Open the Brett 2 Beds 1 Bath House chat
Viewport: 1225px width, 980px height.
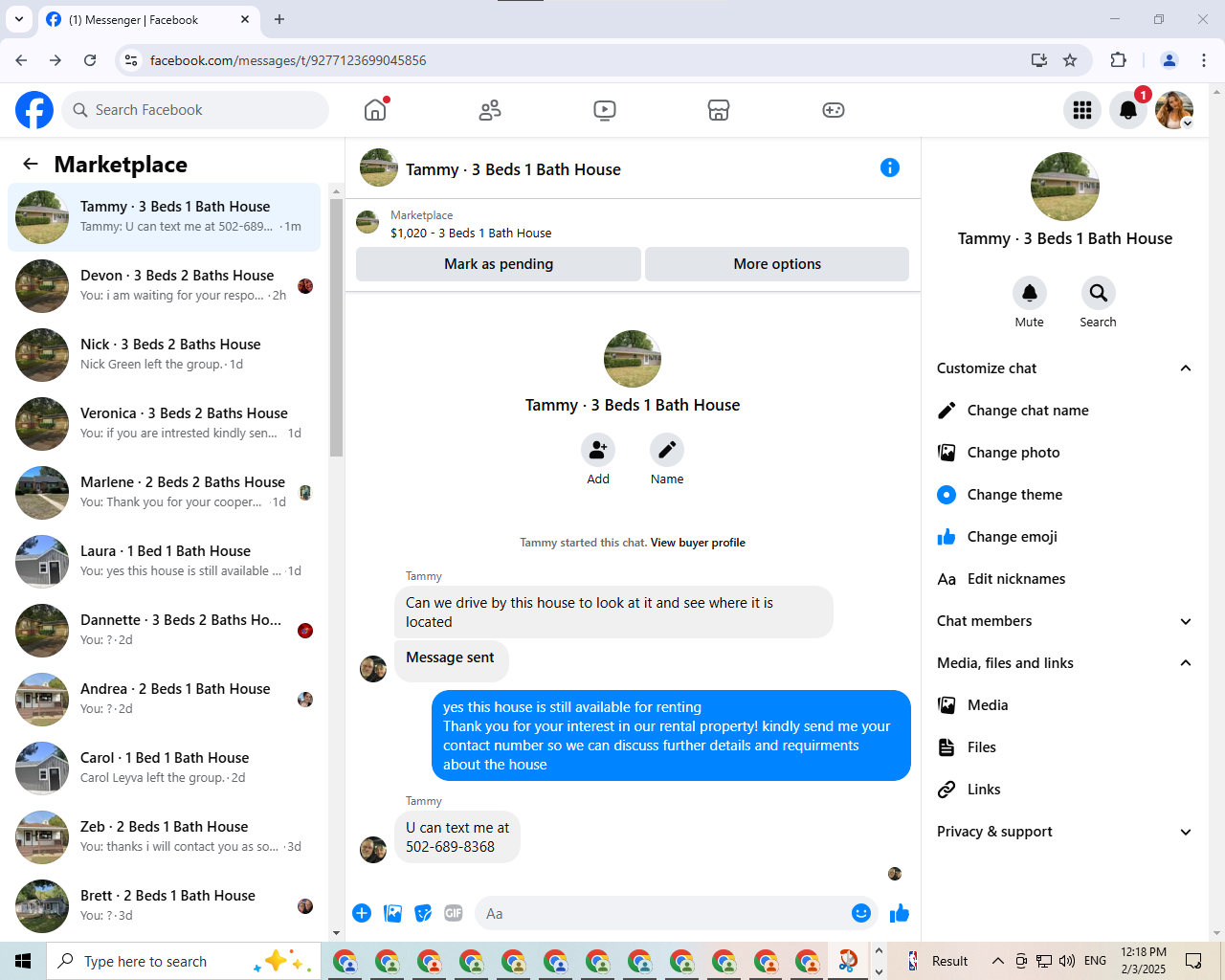[x=164, y=906]
